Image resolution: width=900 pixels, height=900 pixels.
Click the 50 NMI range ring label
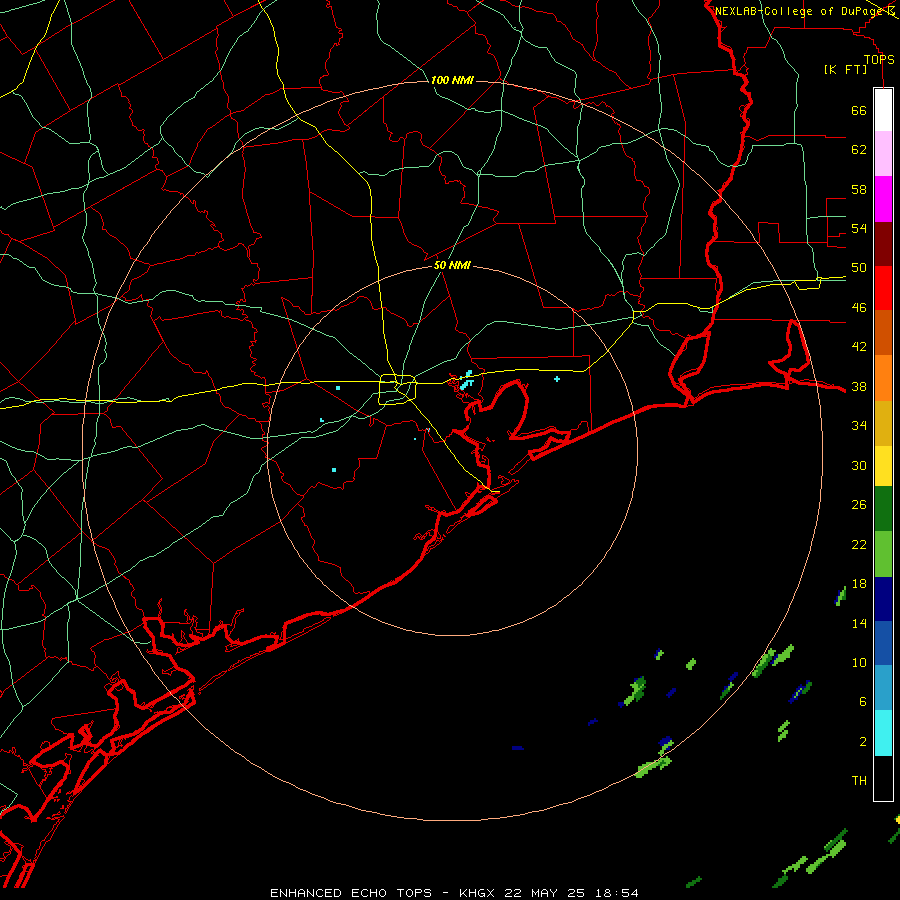[x=452, y=265]
